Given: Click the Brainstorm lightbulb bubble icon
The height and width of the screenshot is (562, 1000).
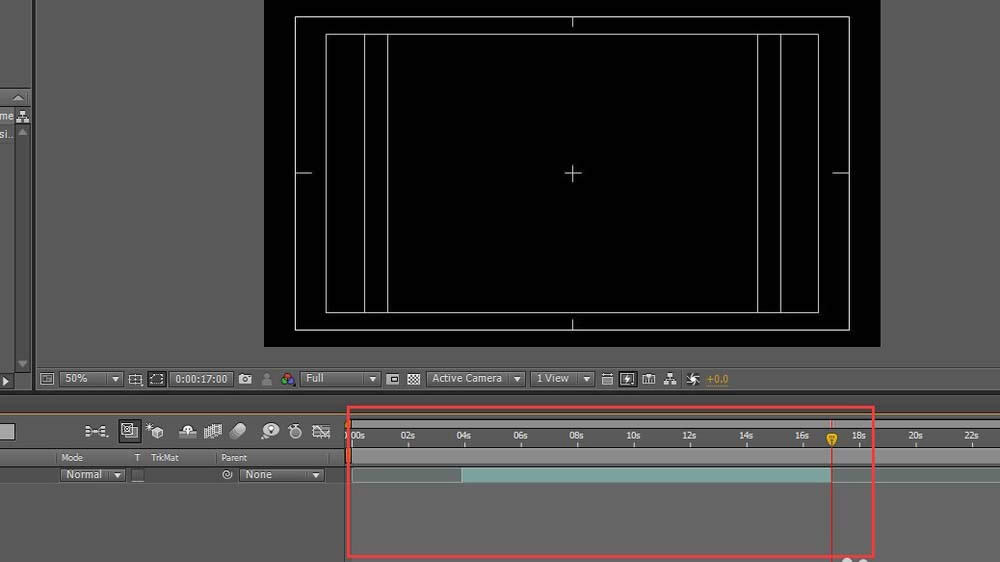Looking at the screenshot, I should coord(270,432).
